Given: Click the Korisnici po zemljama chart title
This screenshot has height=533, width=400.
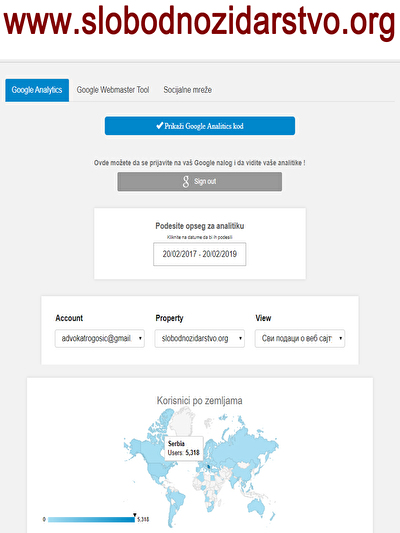Looking at the screenshot, I should tap(199, 400).
